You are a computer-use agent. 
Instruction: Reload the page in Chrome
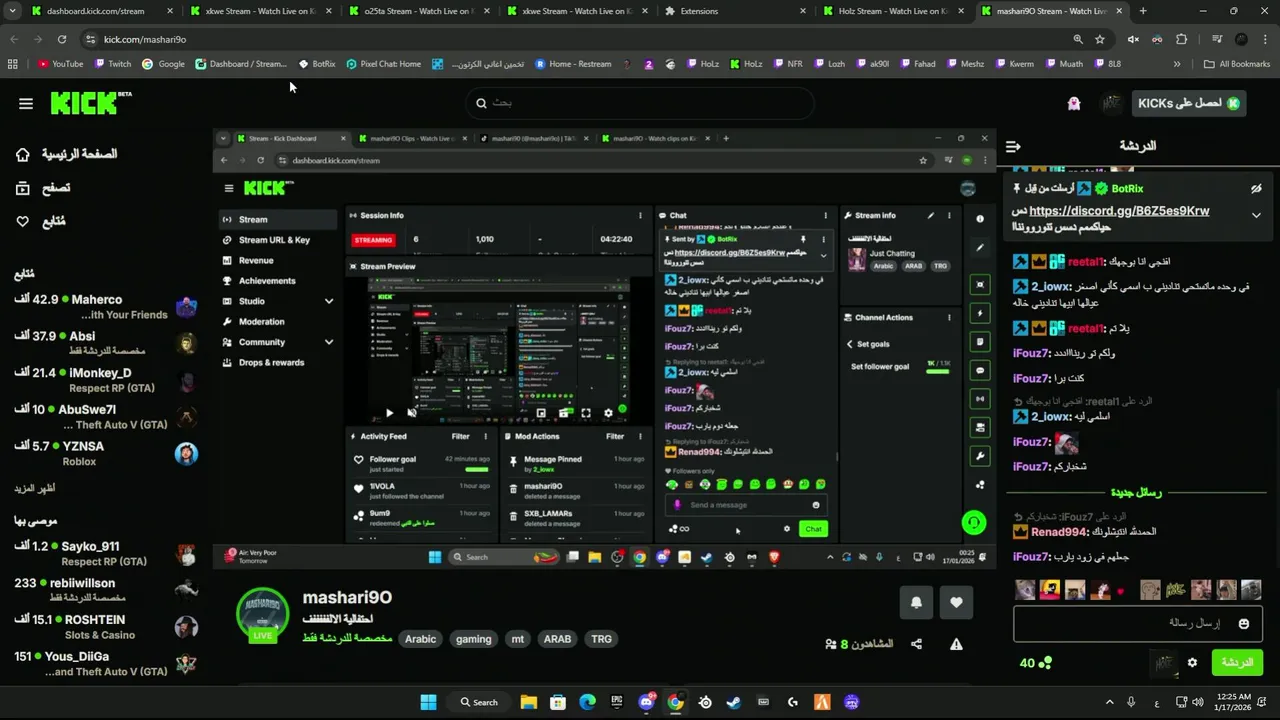tap(62, 39)
